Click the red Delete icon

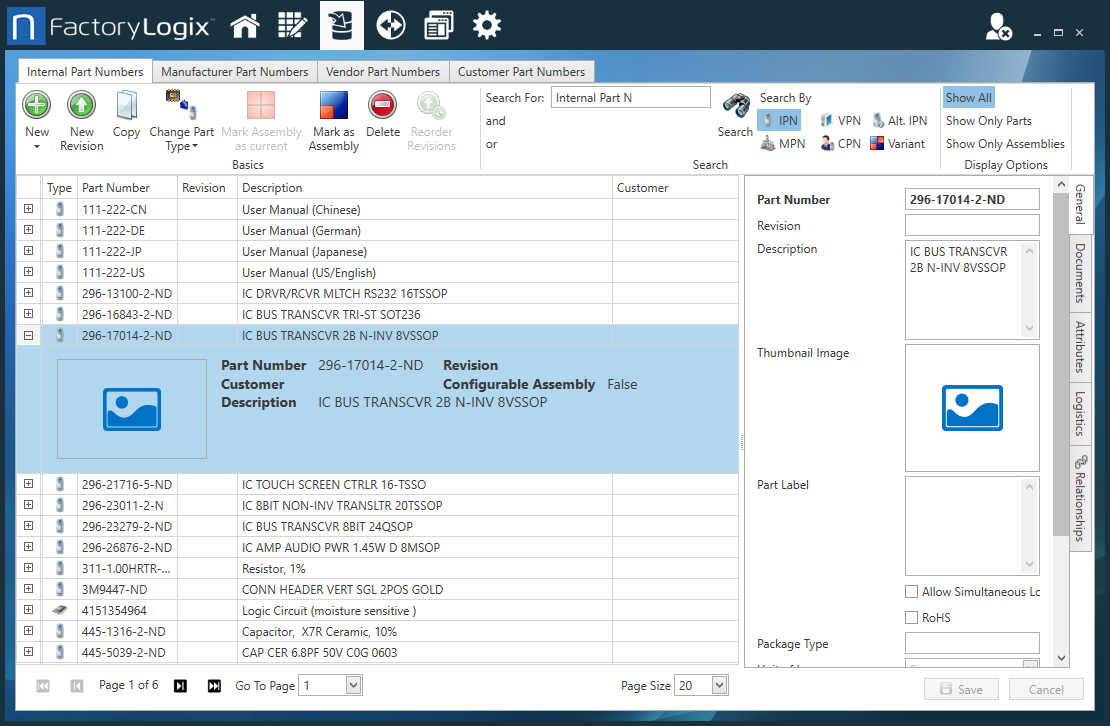pos(382,105)
